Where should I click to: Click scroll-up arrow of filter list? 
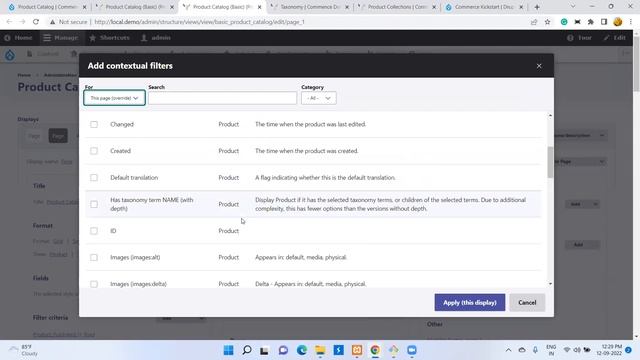coord(550,116)
